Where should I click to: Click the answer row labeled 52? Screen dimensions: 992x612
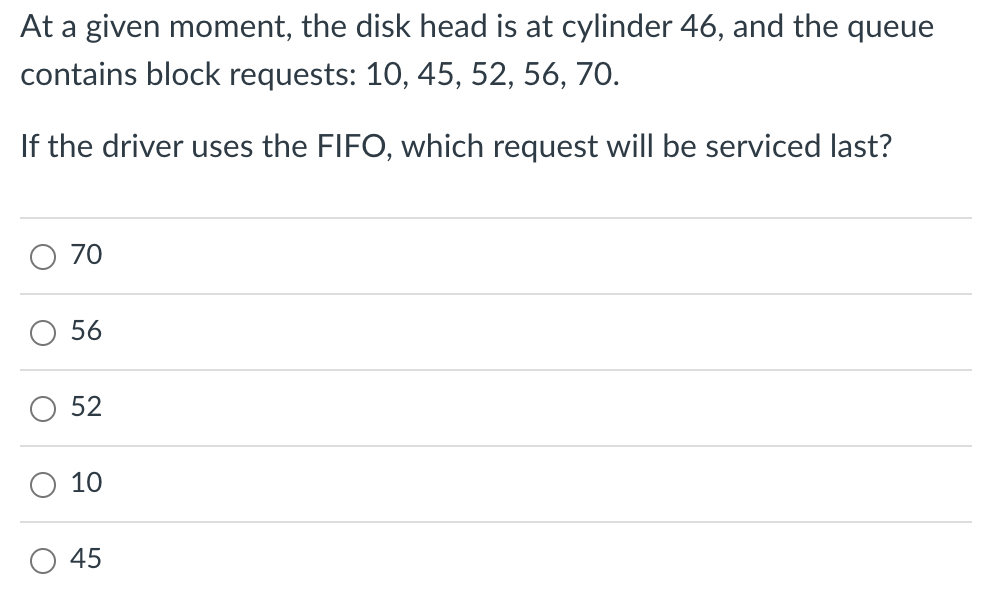[x=400, y=408]
